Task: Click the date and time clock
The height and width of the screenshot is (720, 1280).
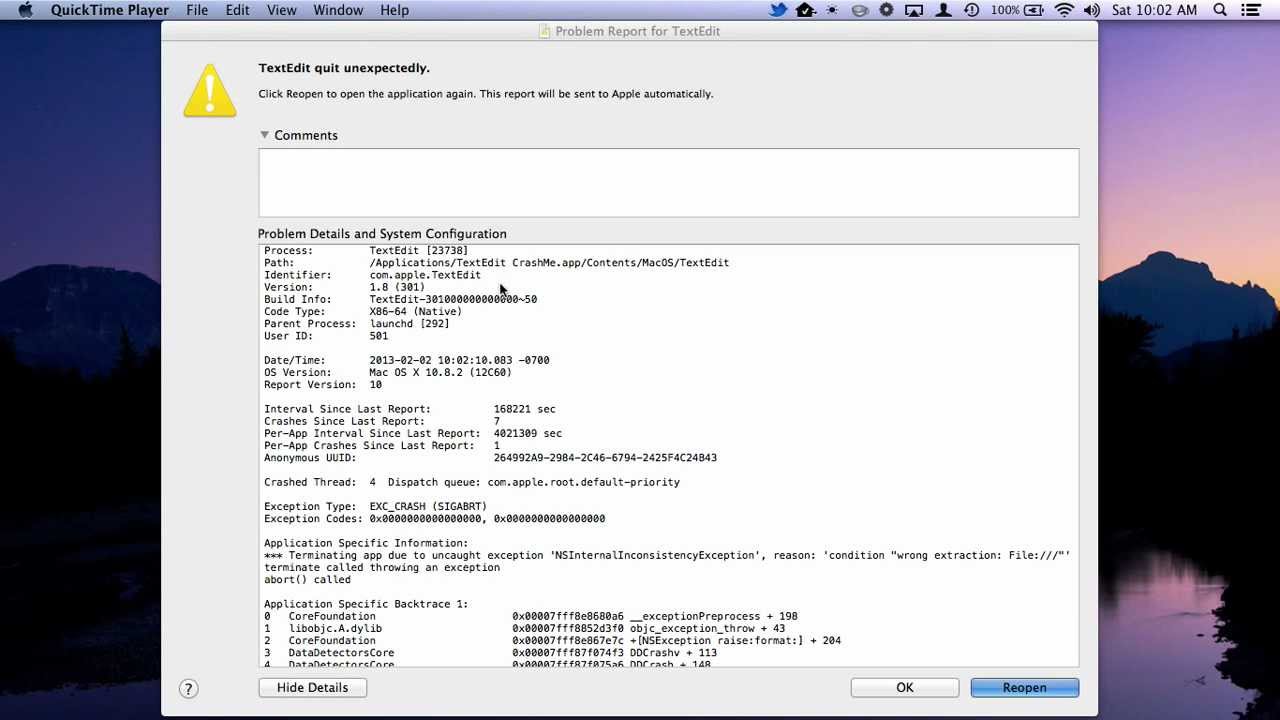Action: (x=1154, y=10)
